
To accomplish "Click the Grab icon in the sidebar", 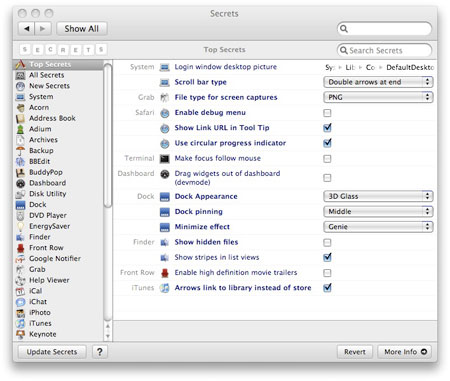I will (21, 269).
